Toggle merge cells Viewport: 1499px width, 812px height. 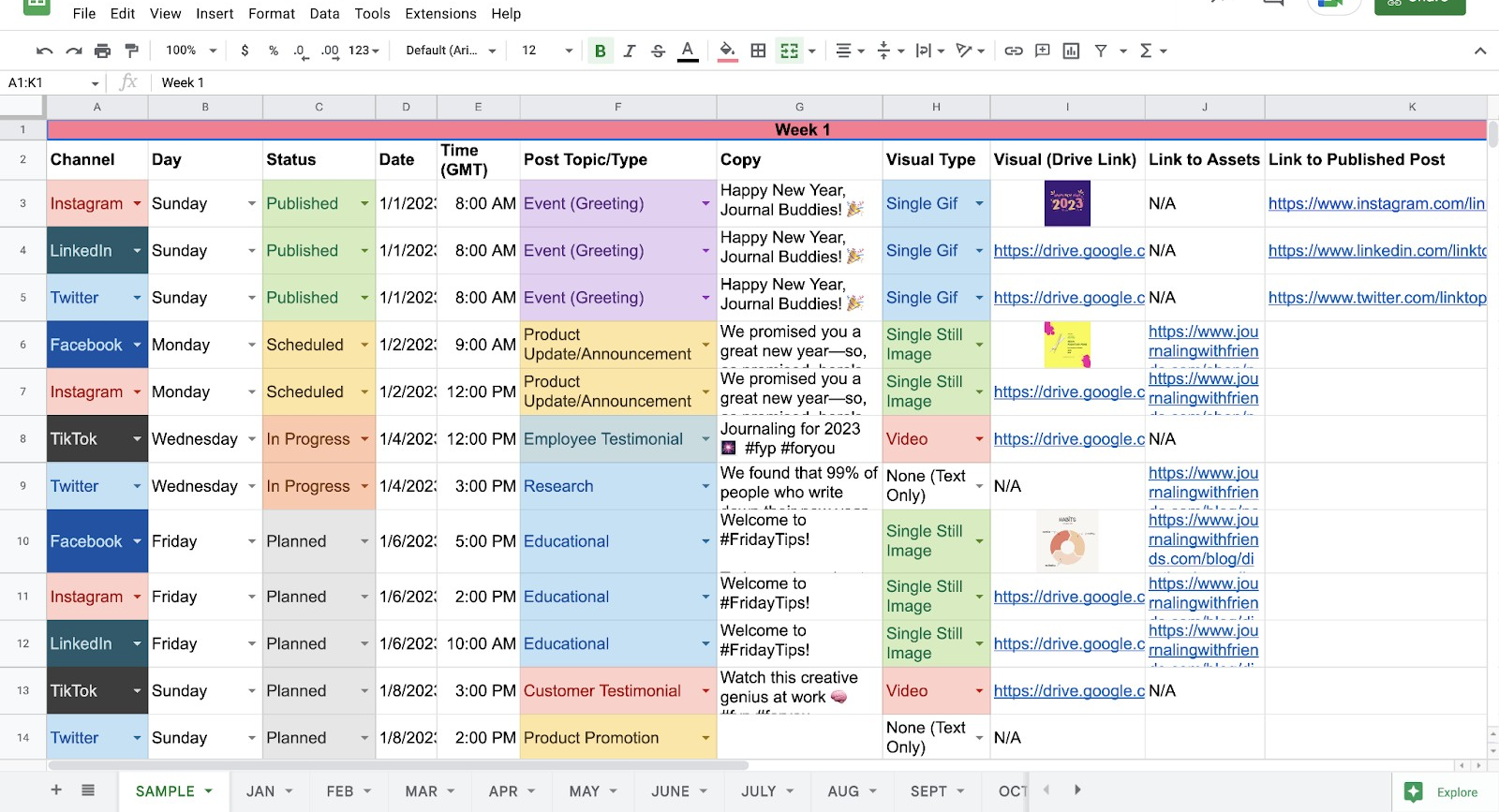click(790, 51)
